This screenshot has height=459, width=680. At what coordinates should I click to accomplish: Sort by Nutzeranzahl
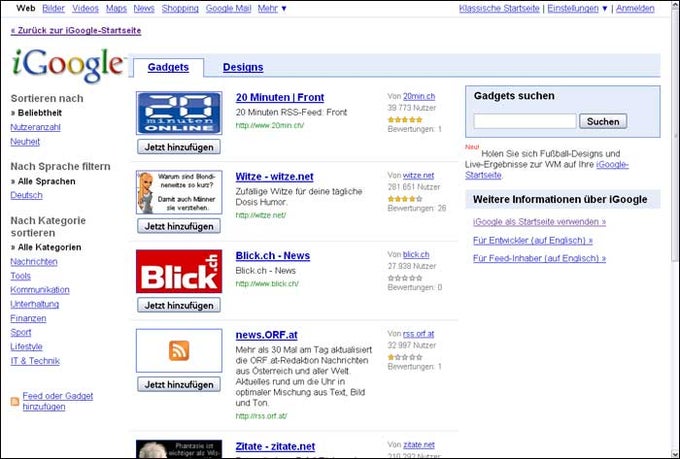[36, 127]
